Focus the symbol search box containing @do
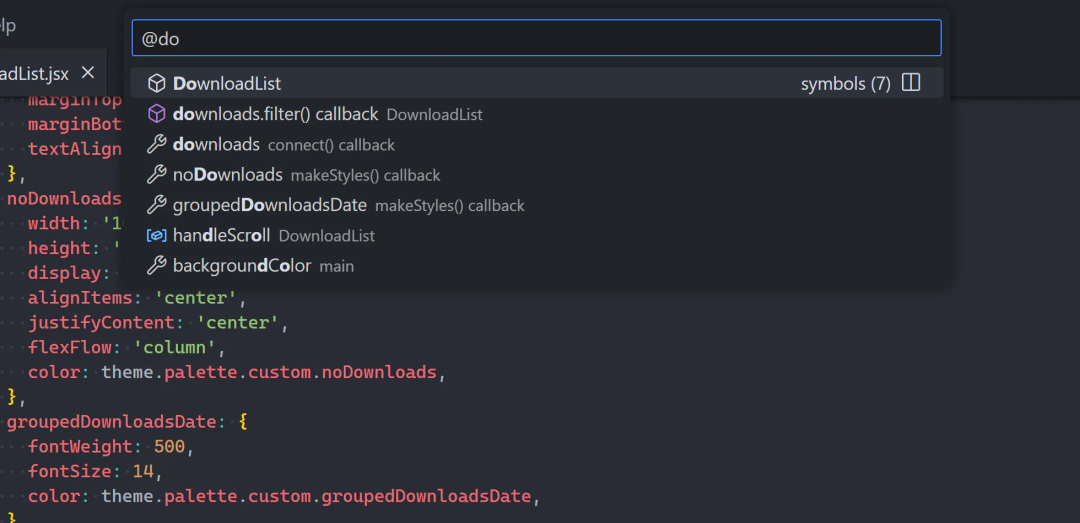 point(536,39)
